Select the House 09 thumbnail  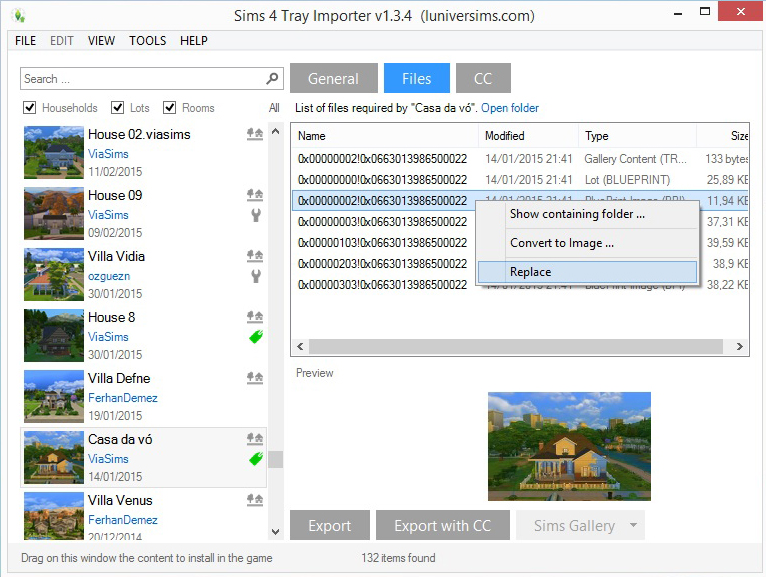pyautogui.click(x=54, y=213)
